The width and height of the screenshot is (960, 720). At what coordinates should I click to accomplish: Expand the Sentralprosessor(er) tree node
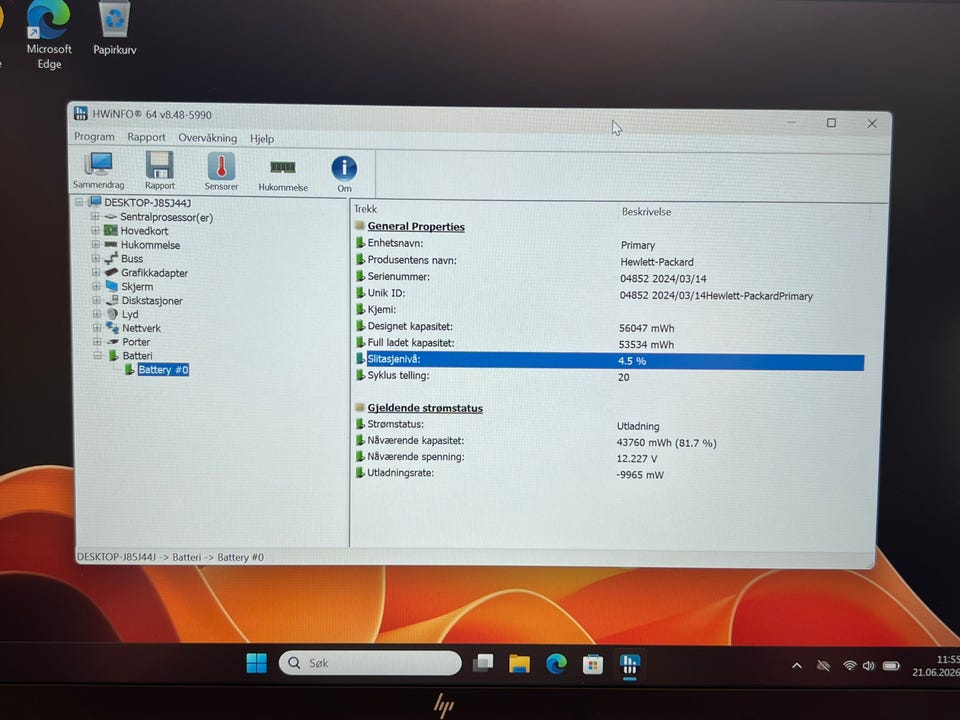coord(95,216)
